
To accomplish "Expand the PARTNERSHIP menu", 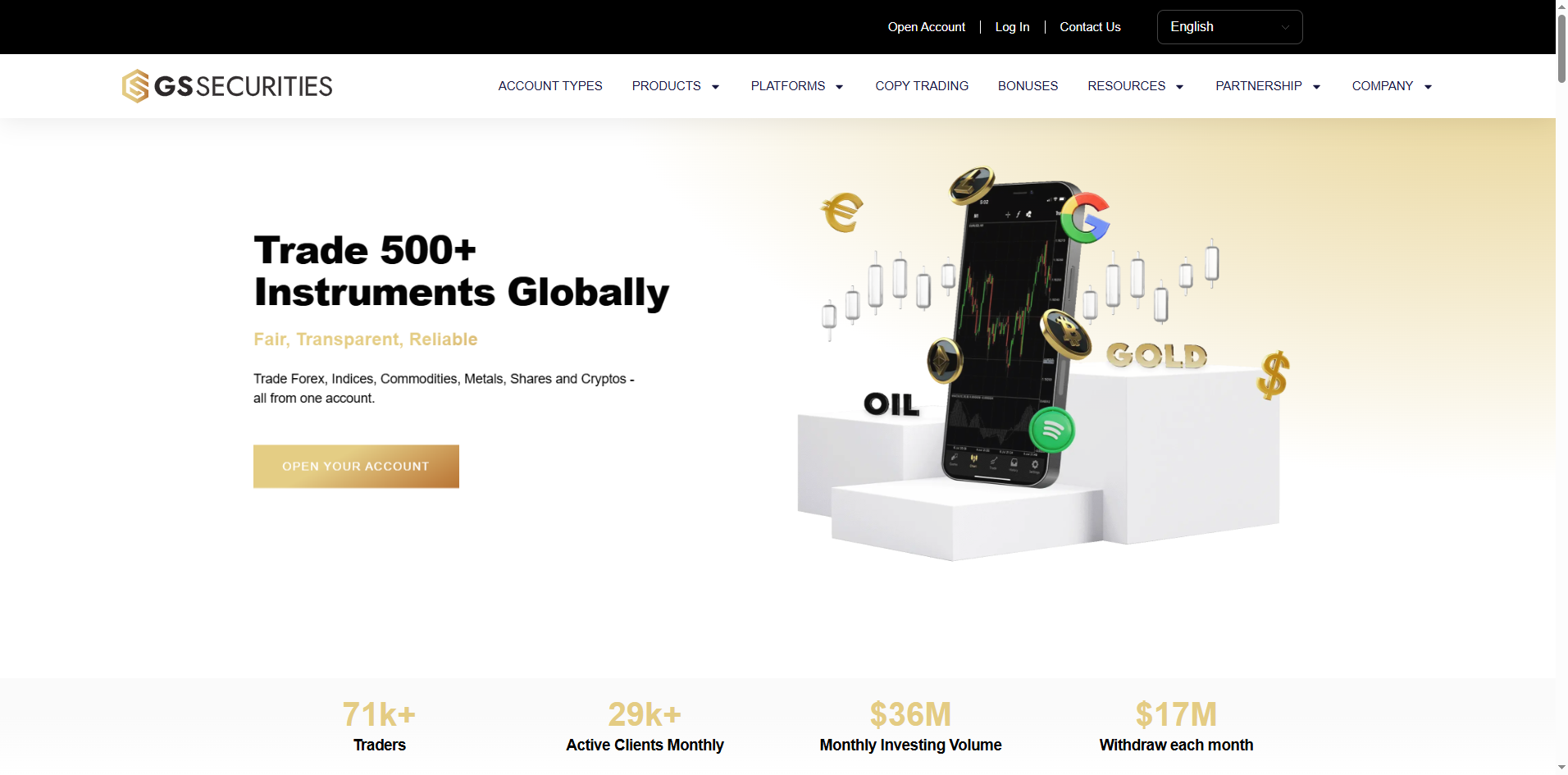I will pos(1268,86).
